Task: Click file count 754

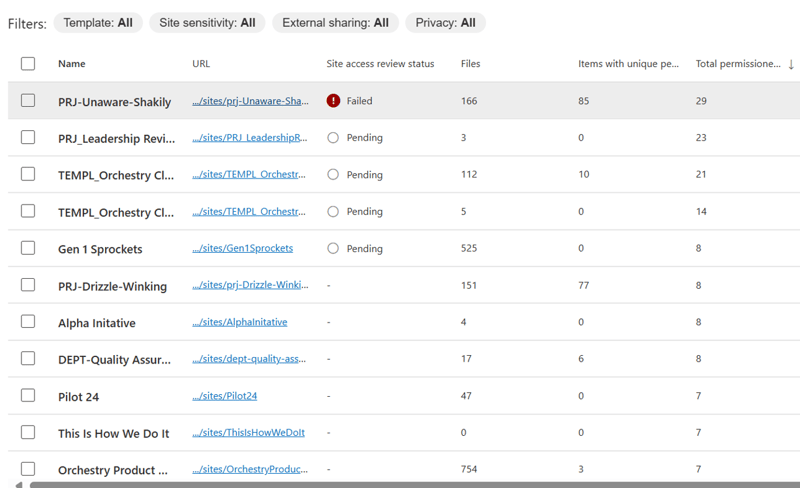Action: click(x=469, y=469)
